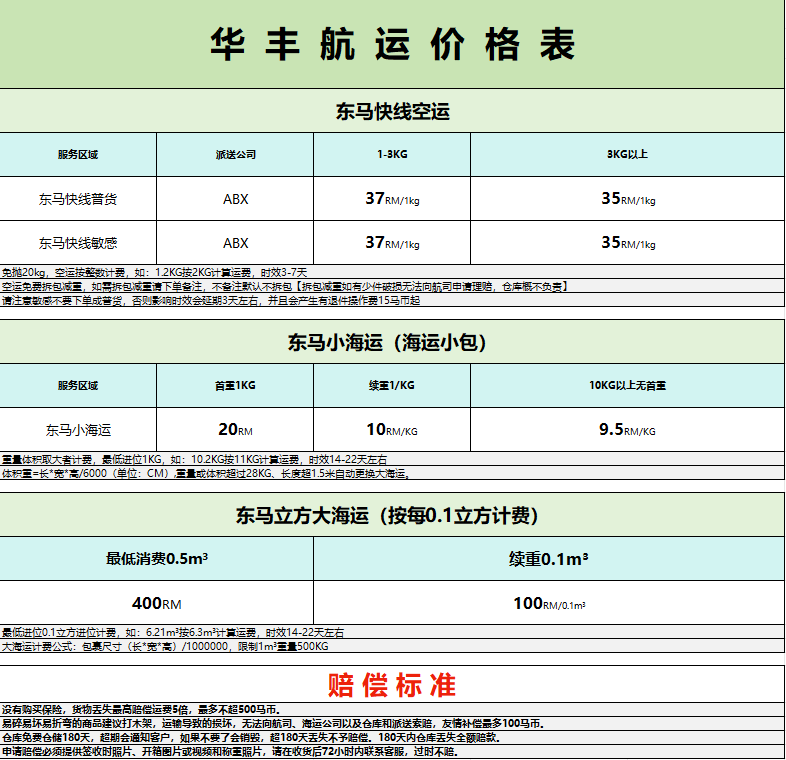
Task: Click the 10KG以上无首重 header cell
Action: 627,386
